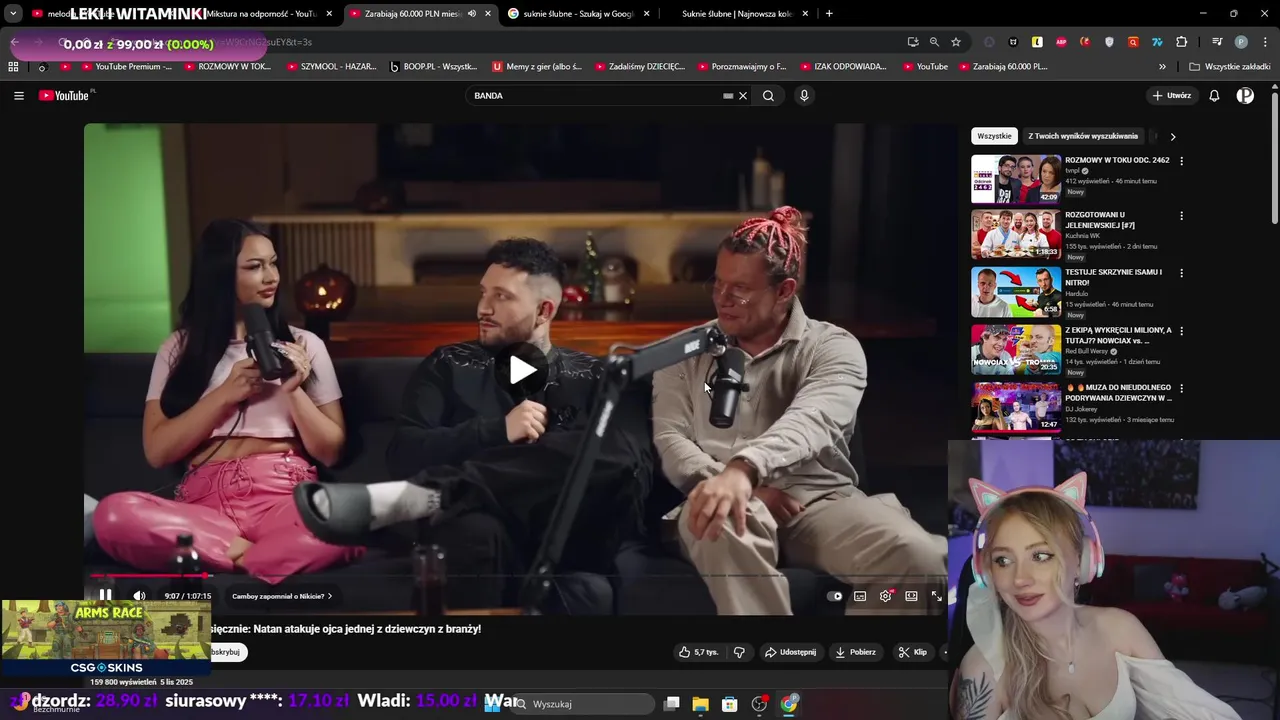This screenshot has width=1280, height=720.
Task: Open the 'IZAK ODPOWIADA...' bookmark
Action: (842, 67)
